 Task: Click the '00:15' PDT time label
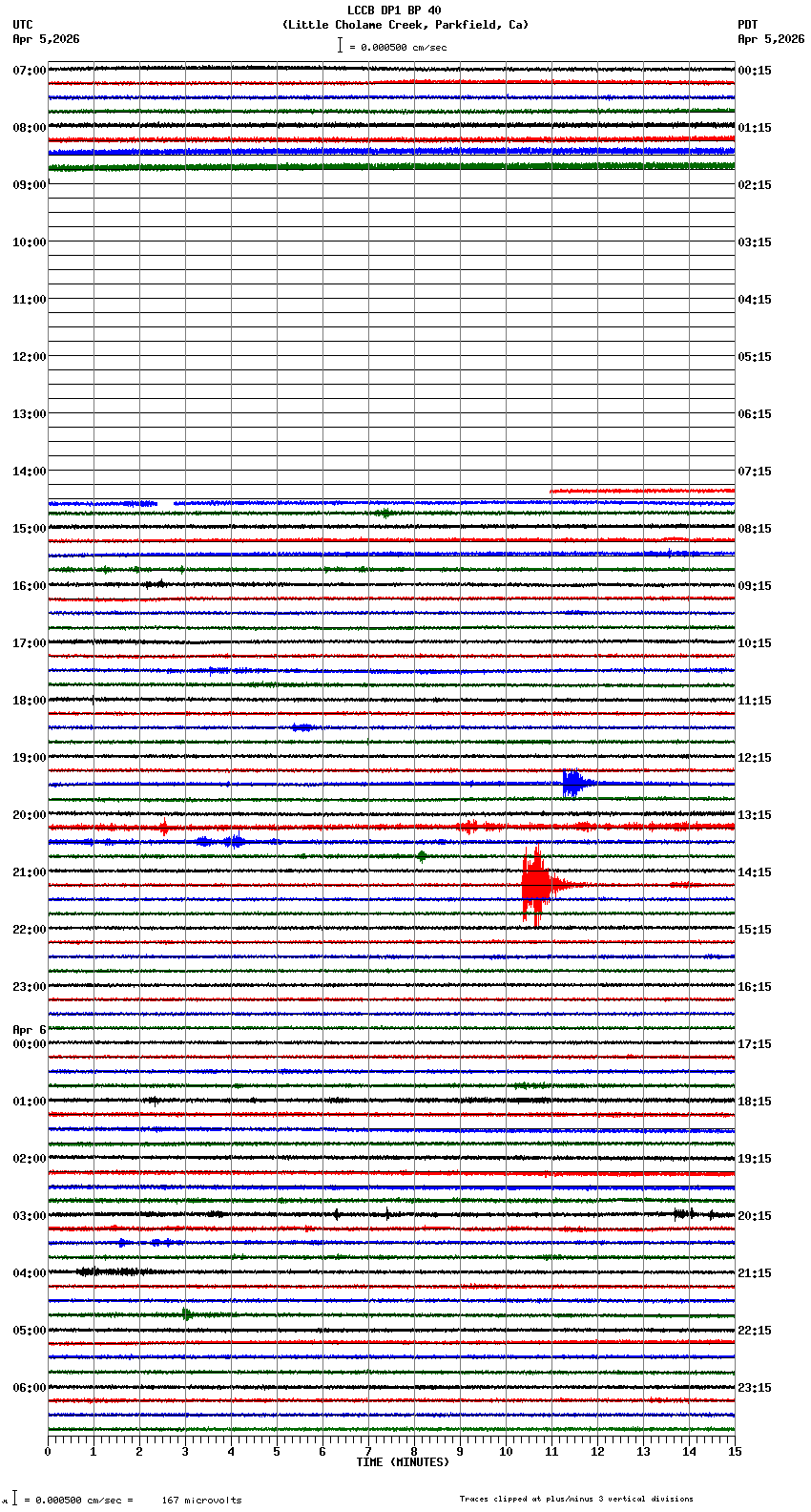[x=755, y=71]
